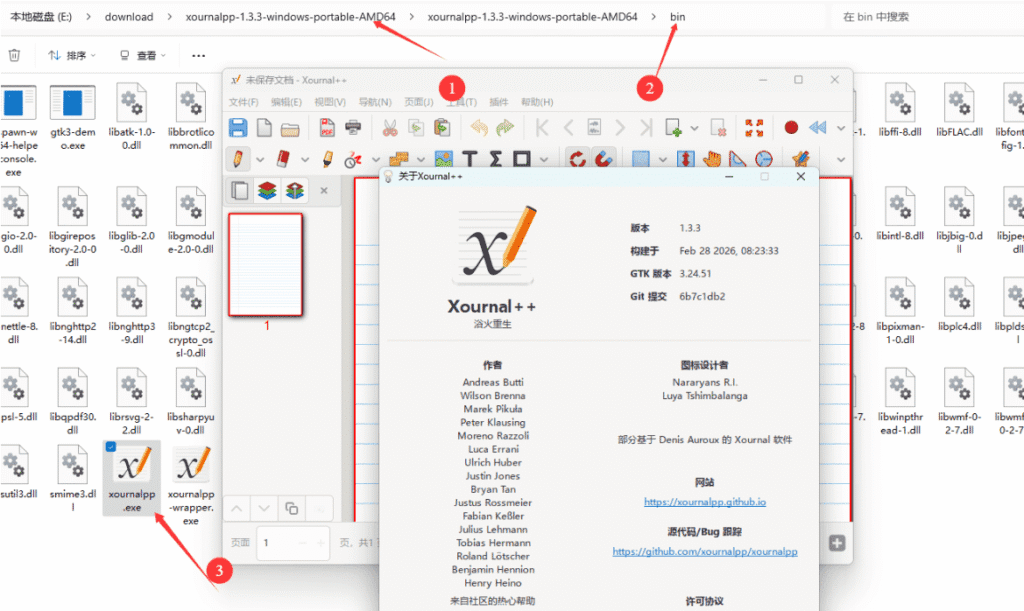Open Explorer's three-dot more options button
Screen dimensions: 1024x611
[199, 55]
